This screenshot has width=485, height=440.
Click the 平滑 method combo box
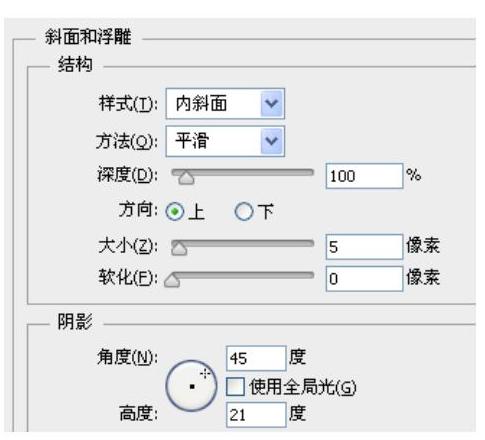tap(225, 141)
